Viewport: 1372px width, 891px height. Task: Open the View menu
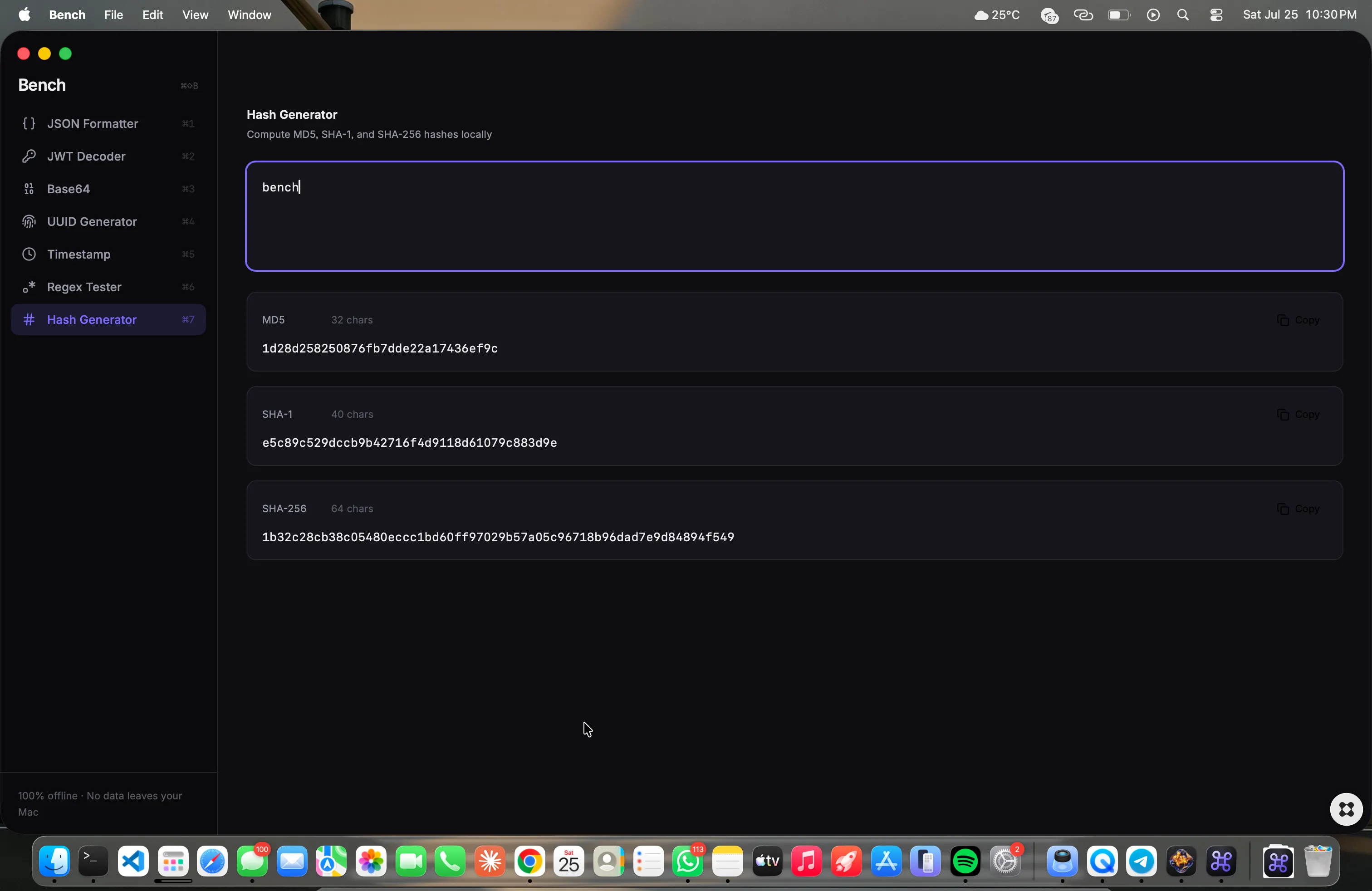195,15
